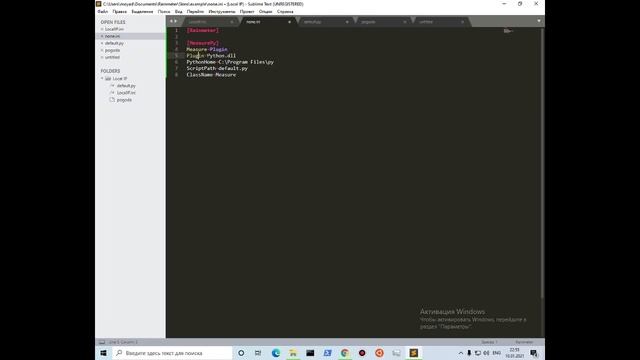Open the Правка menu
The width and height of the screenshot is (640, 360).
coord(120,11)
